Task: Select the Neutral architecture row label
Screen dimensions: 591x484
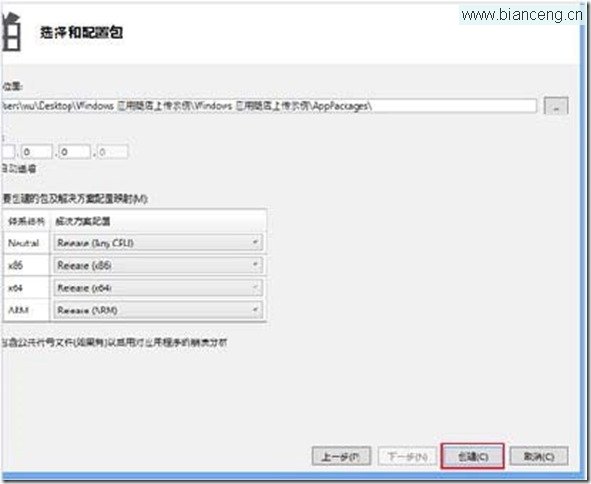Action: 24,243
